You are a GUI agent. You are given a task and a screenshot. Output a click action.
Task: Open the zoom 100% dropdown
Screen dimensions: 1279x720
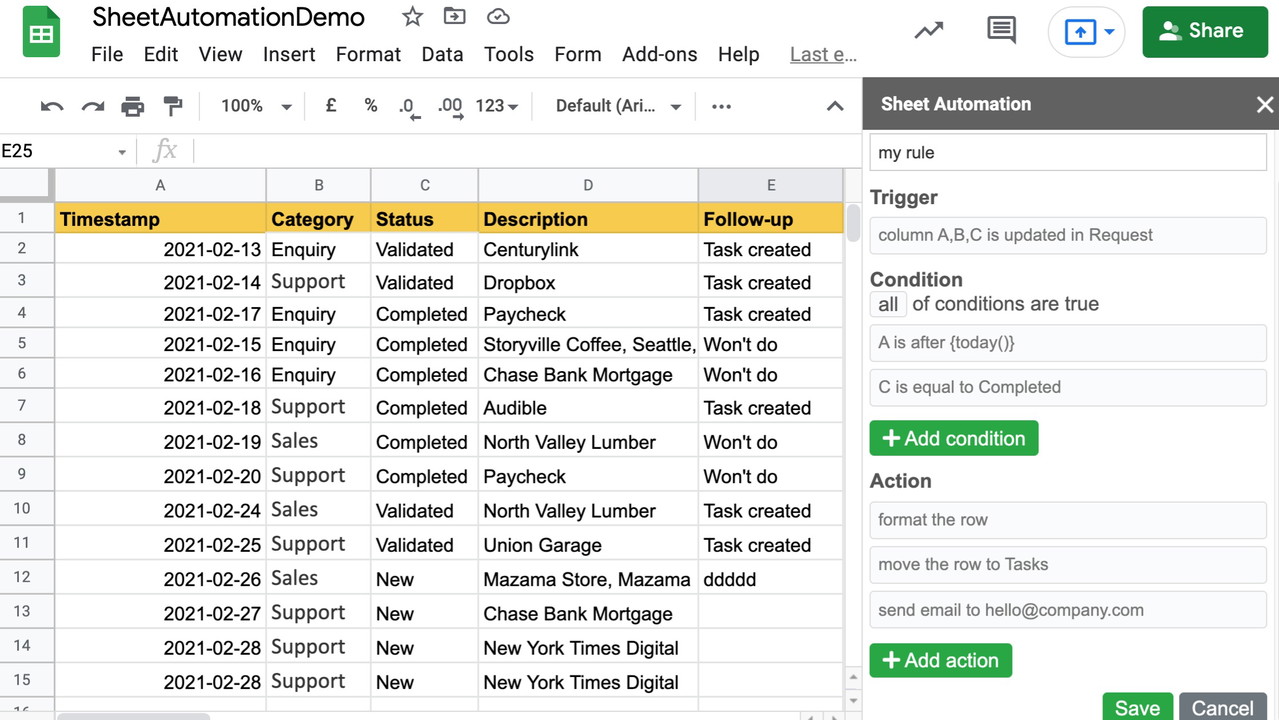tap(256, 106)
